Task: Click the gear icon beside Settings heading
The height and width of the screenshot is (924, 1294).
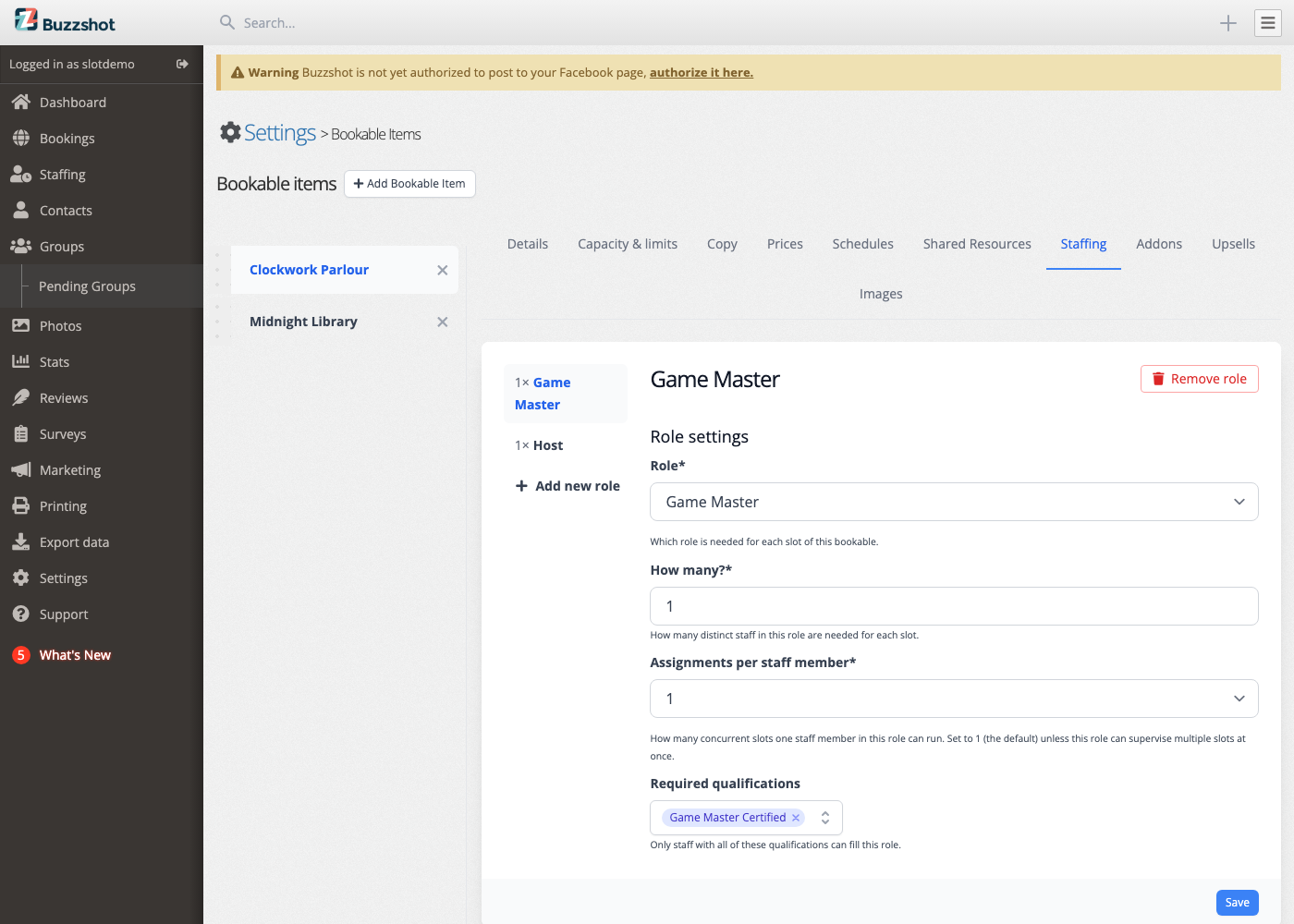Action: tap(230, 132)
